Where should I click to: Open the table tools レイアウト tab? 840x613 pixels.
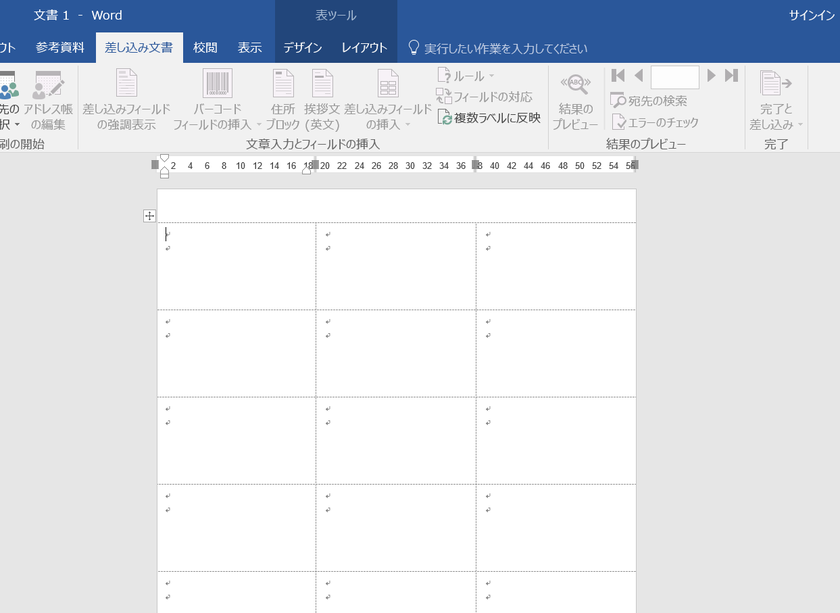point(364,48)
